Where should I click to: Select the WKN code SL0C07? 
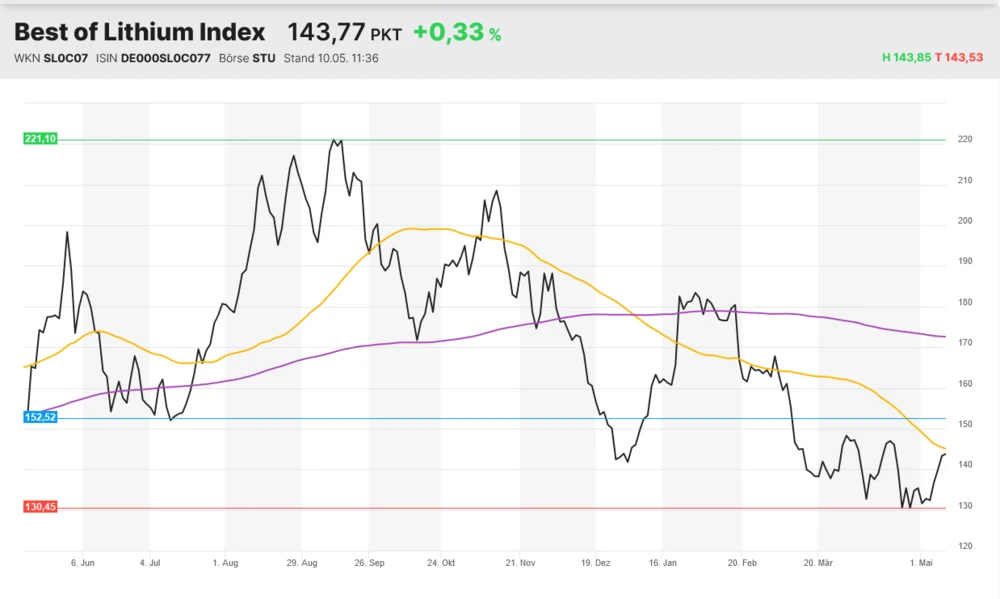pos(66,58)
